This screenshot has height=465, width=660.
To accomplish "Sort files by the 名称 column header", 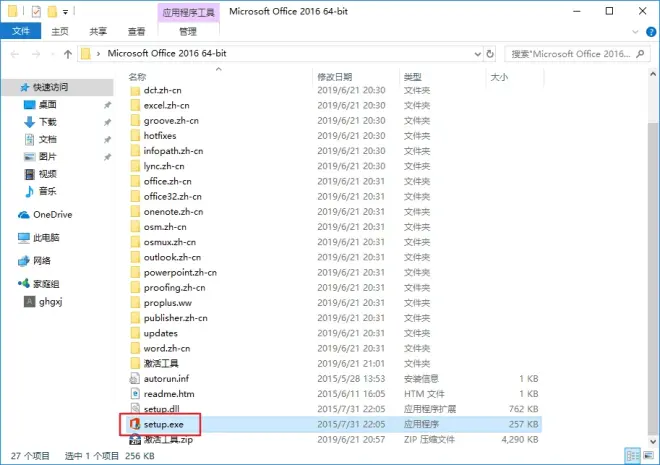I will click(x=138, y=76).
